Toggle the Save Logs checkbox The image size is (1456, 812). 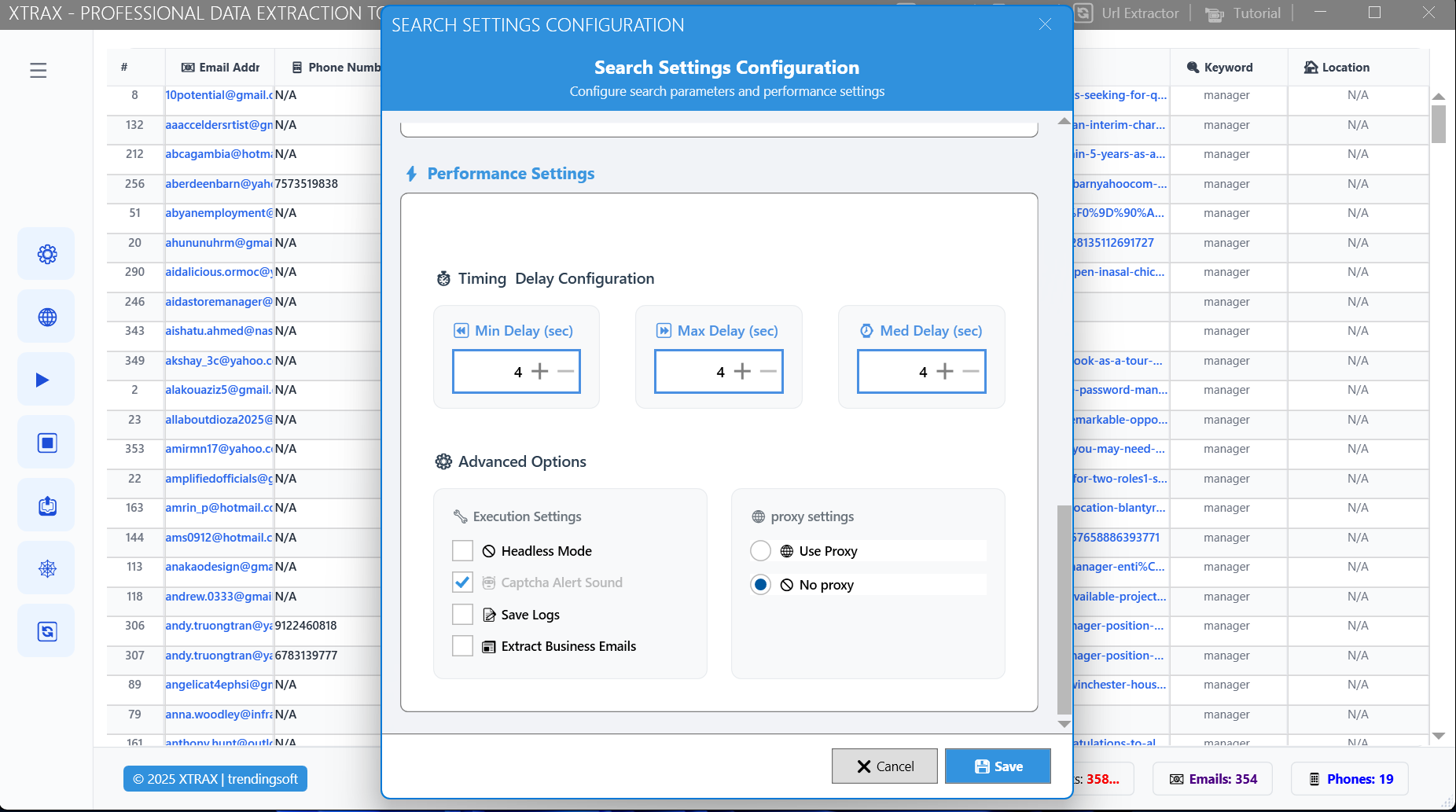463,615
